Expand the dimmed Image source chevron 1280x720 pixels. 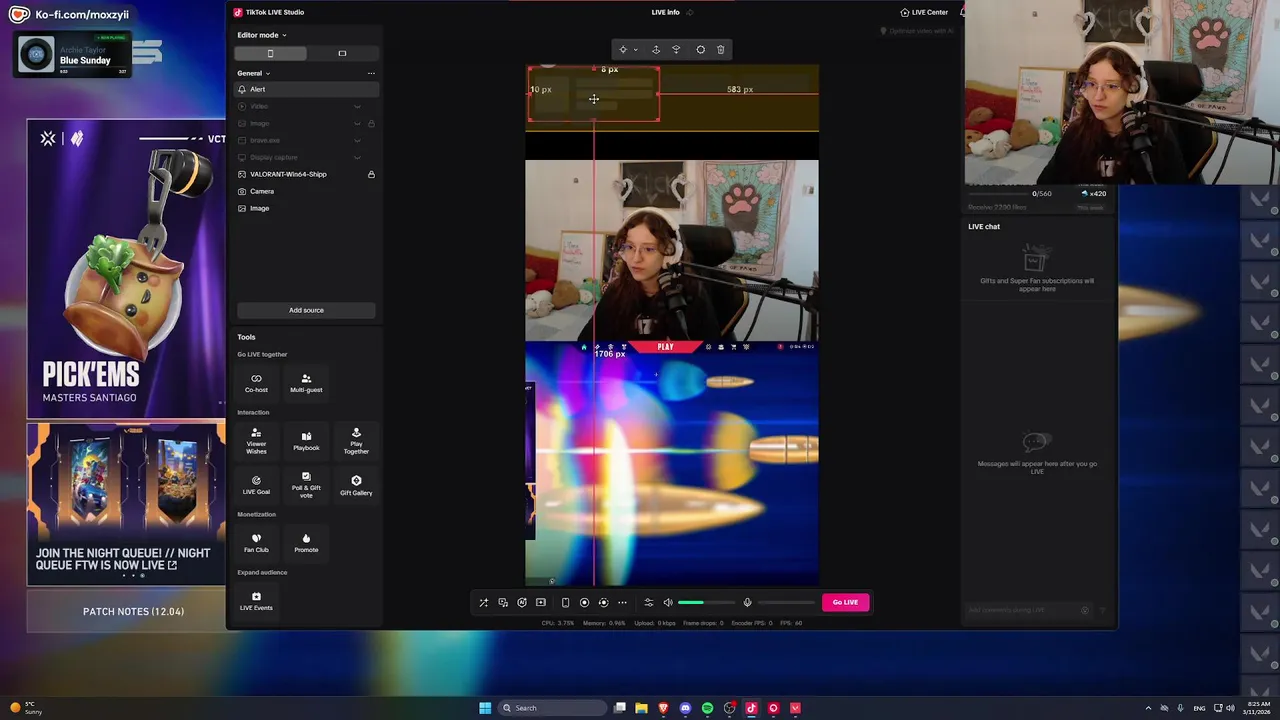point(357,123)
